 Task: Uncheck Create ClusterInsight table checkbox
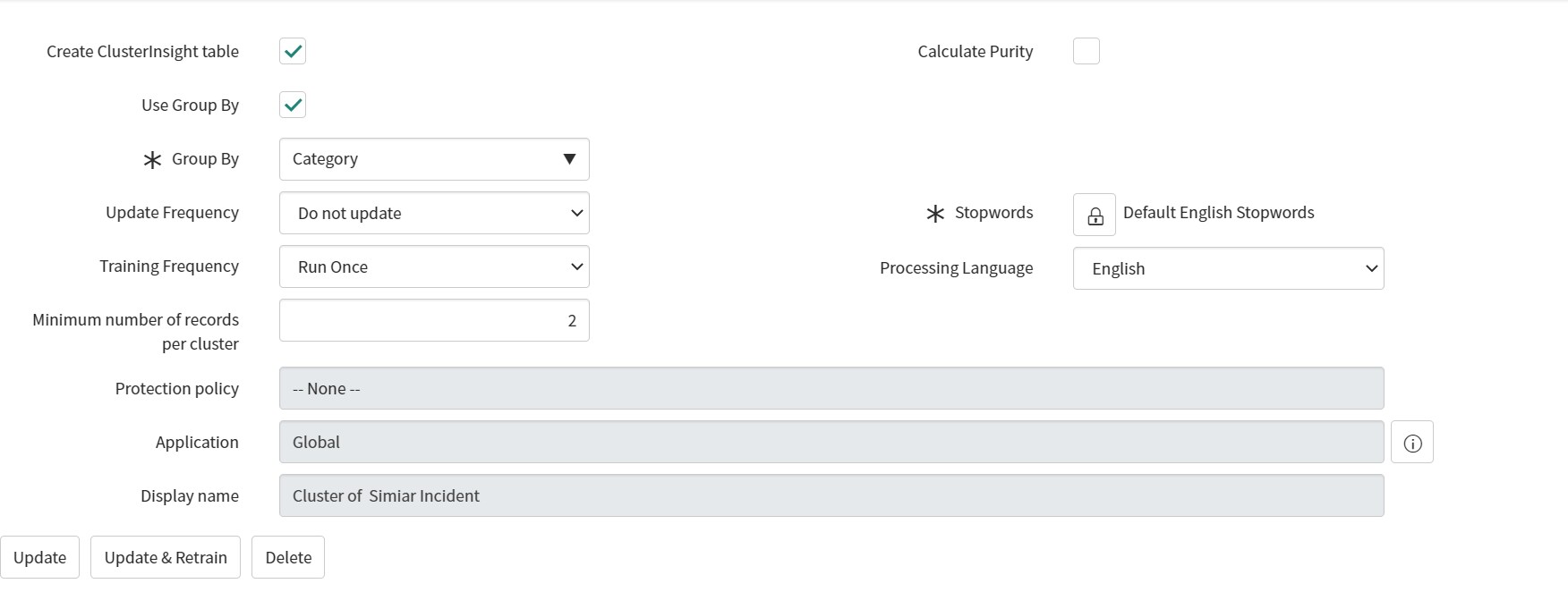[293, 51]
